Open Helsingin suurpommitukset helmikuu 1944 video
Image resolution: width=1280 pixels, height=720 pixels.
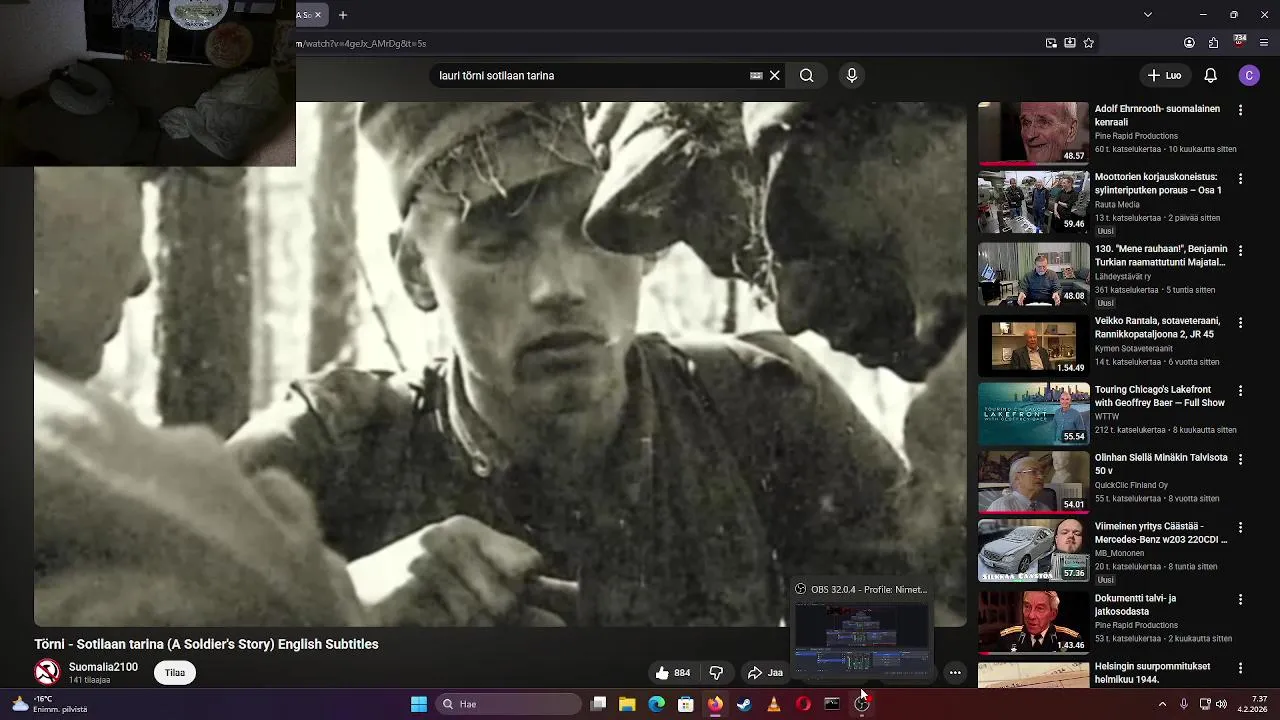coord(1152,673)
